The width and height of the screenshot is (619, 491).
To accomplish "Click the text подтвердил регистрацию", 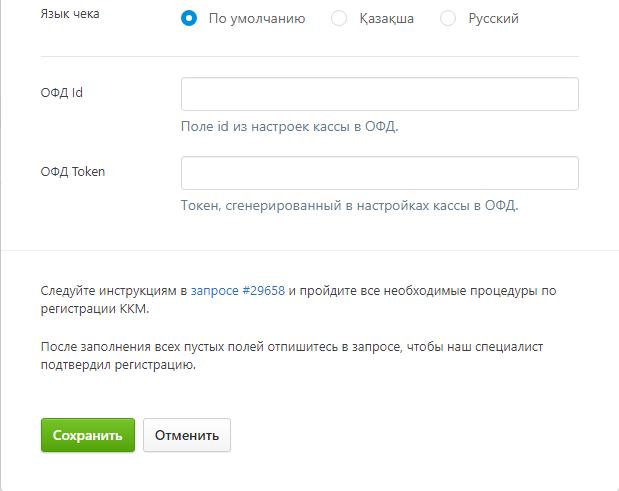I will (x=118, y=365).
